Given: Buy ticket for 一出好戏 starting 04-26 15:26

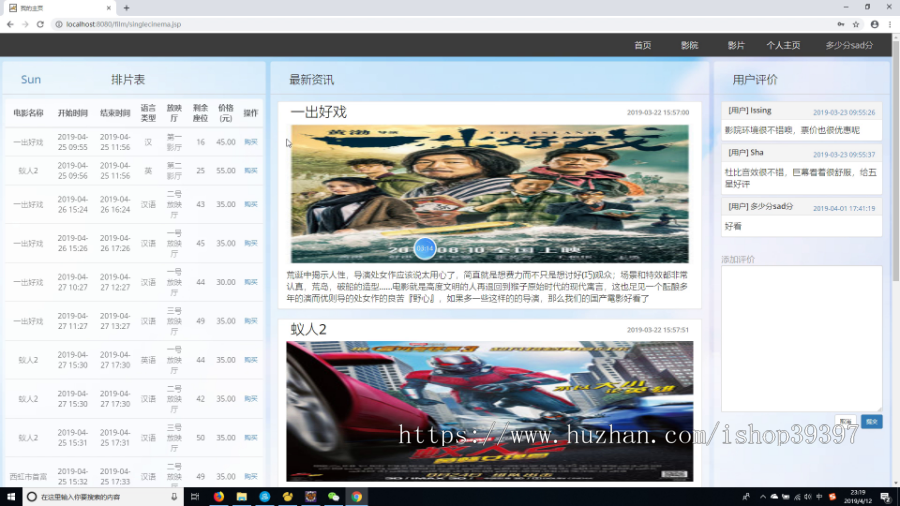Looking at the screenshot, I should (x=251, y=243).
